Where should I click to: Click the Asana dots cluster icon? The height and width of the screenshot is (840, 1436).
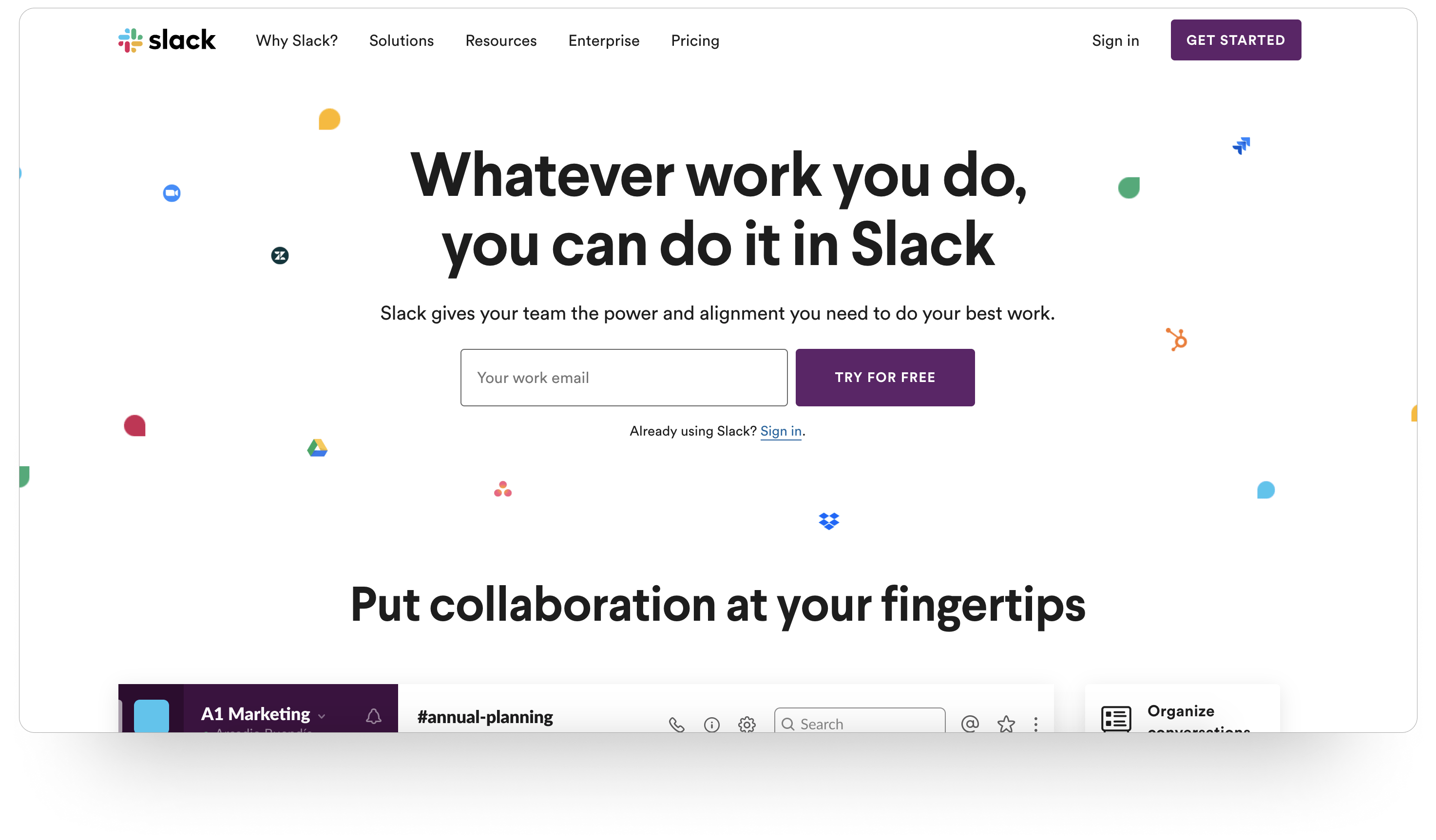click(x=503, y=489)
